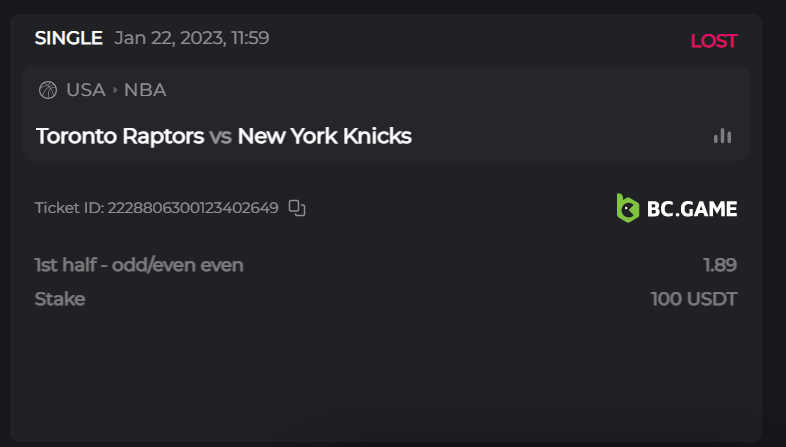The width and height of the screenshot is (786, 447).
Task: Click the Toronto Raptors team name
Action: pyautogui.click(x=120, y=136)
